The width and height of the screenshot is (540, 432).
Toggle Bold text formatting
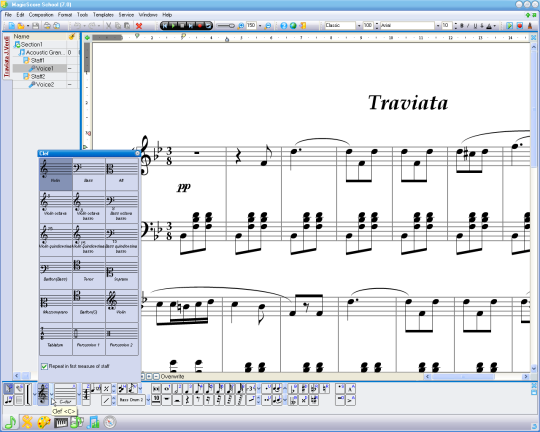tap(462, 26)
